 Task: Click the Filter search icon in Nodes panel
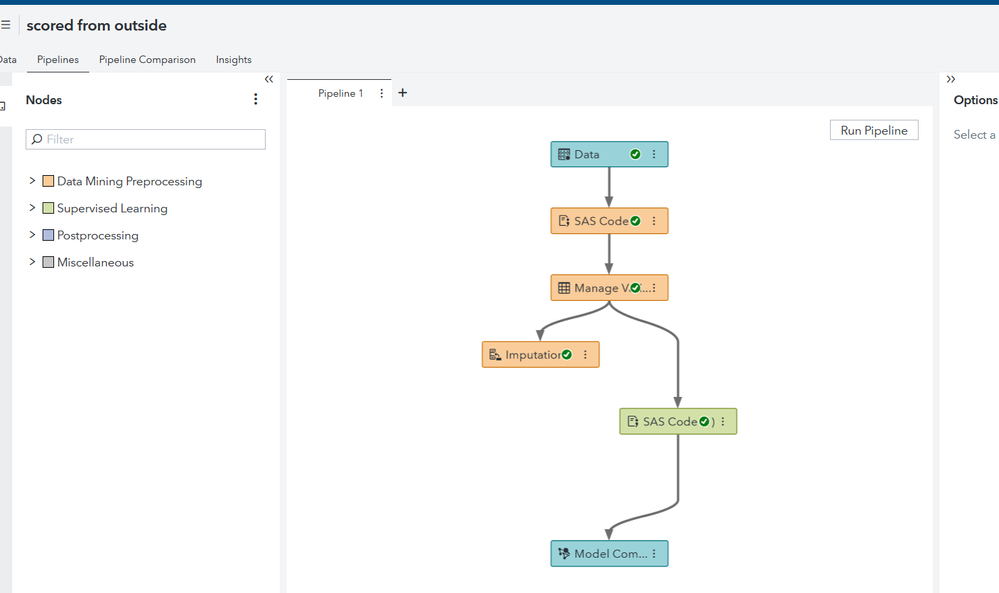[x=36, y=139]
